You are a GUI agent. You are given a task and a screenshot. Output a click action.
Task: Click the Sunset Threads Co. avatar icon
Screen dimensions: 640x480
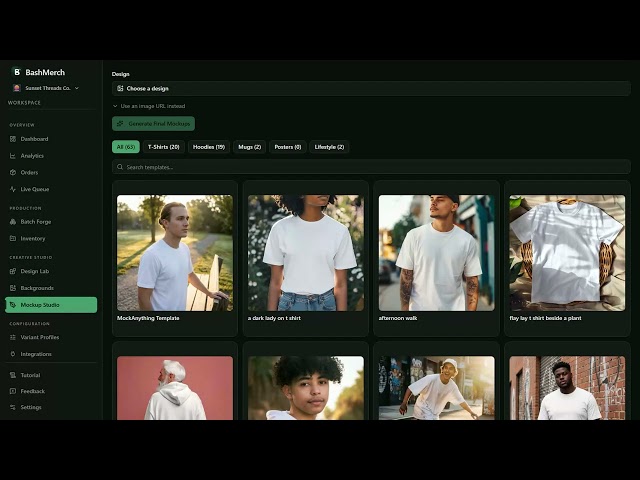[17, 88]
